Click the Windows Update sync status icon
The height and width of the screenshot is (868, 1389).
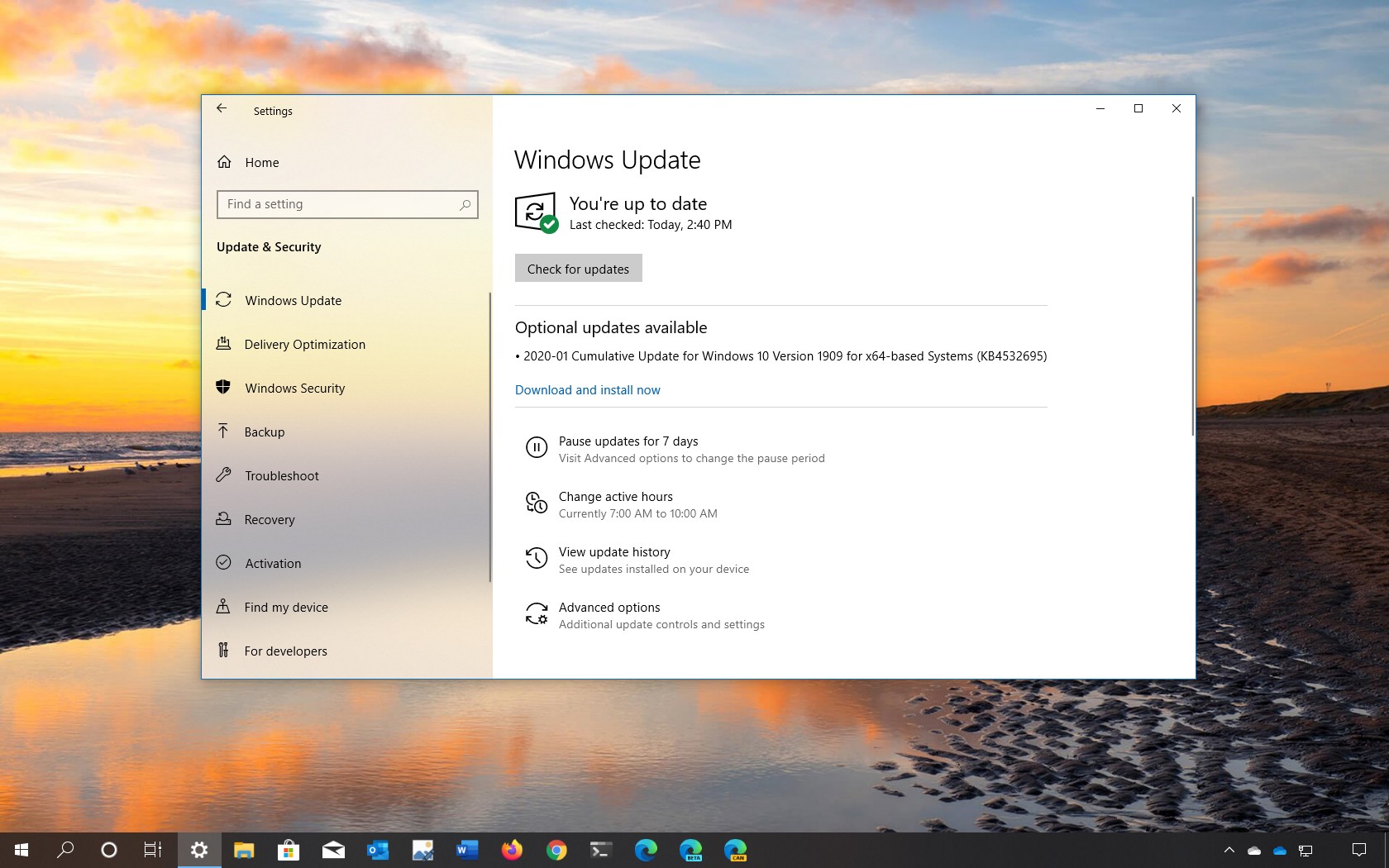coord(536,212)
